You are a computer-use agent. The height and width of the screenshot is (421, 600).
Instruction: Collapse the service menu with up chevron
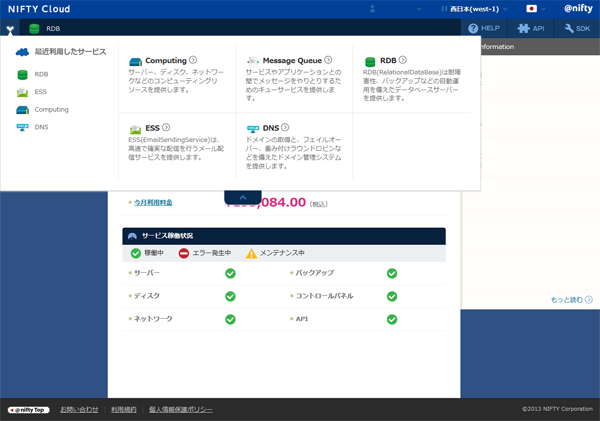point(242,197)
